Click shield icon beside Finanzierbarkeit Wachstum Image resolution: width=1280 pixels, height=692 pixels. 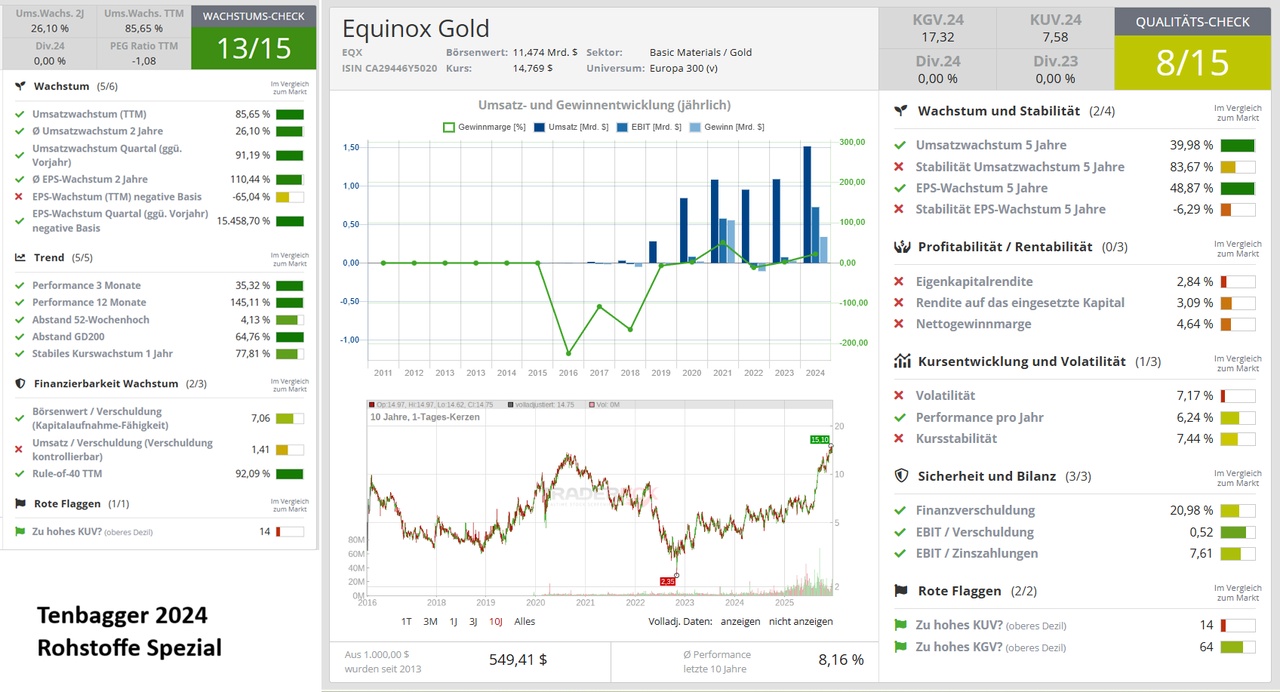tap(20, 384)
